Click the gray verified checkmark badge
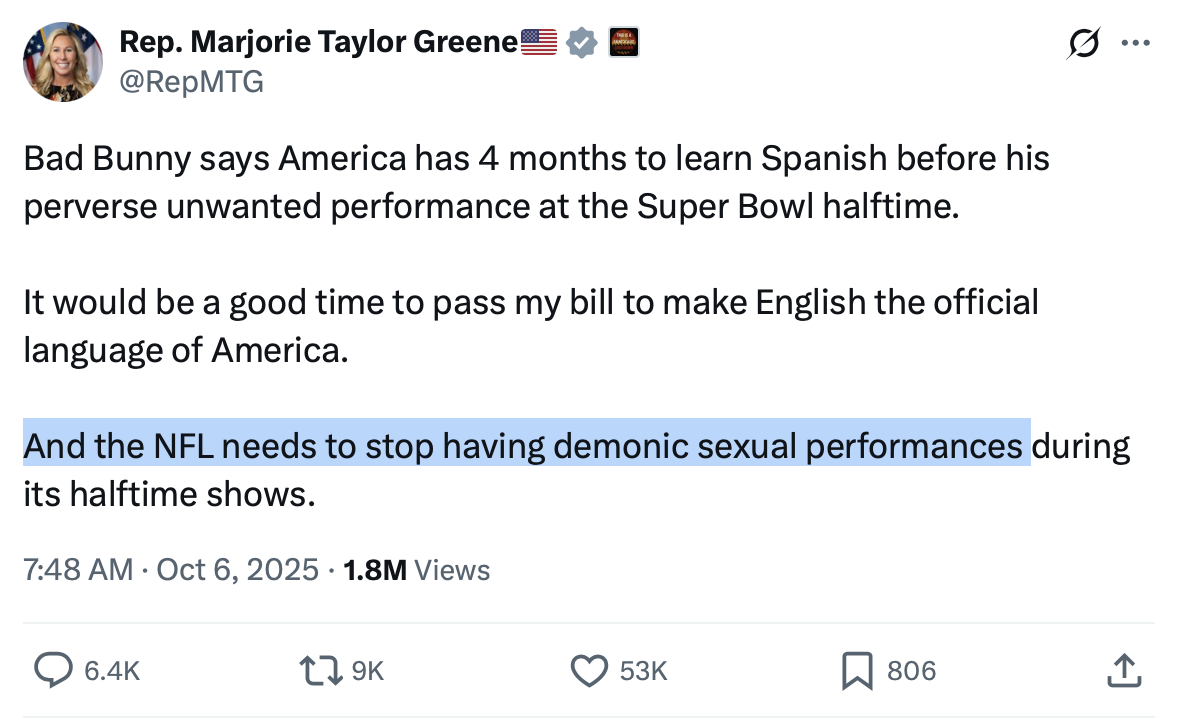 click(582, 43)
